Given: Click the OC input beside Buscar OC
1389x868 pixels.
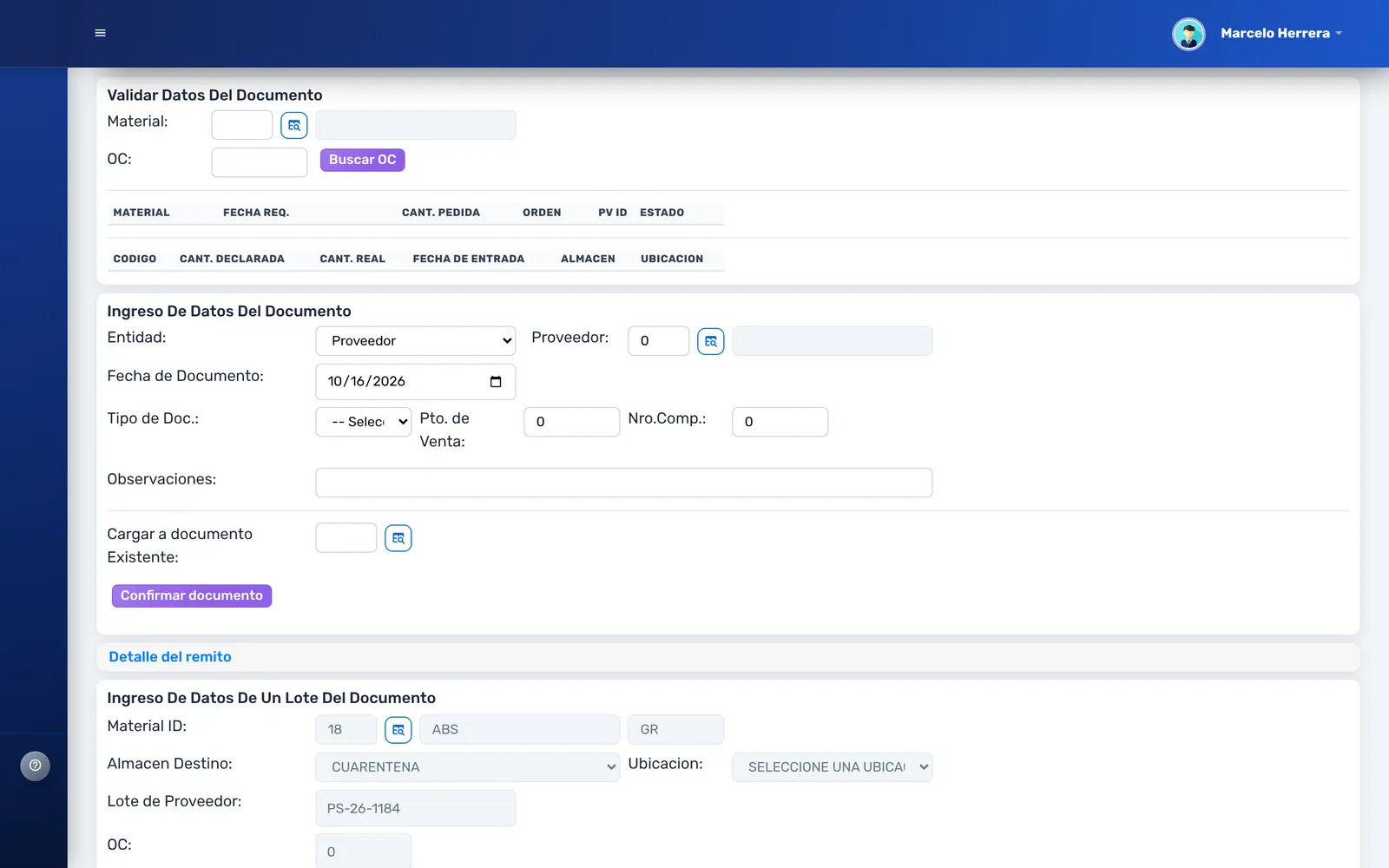Looking at the screenshot, I should click(x=260, y=162).
